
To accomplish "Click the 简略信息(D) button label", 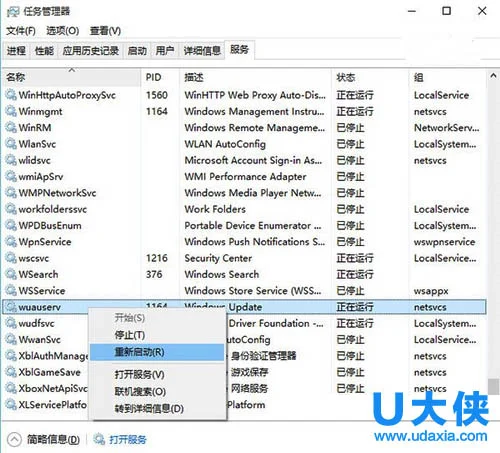I will pyautogui.click(x=53, y=440).
